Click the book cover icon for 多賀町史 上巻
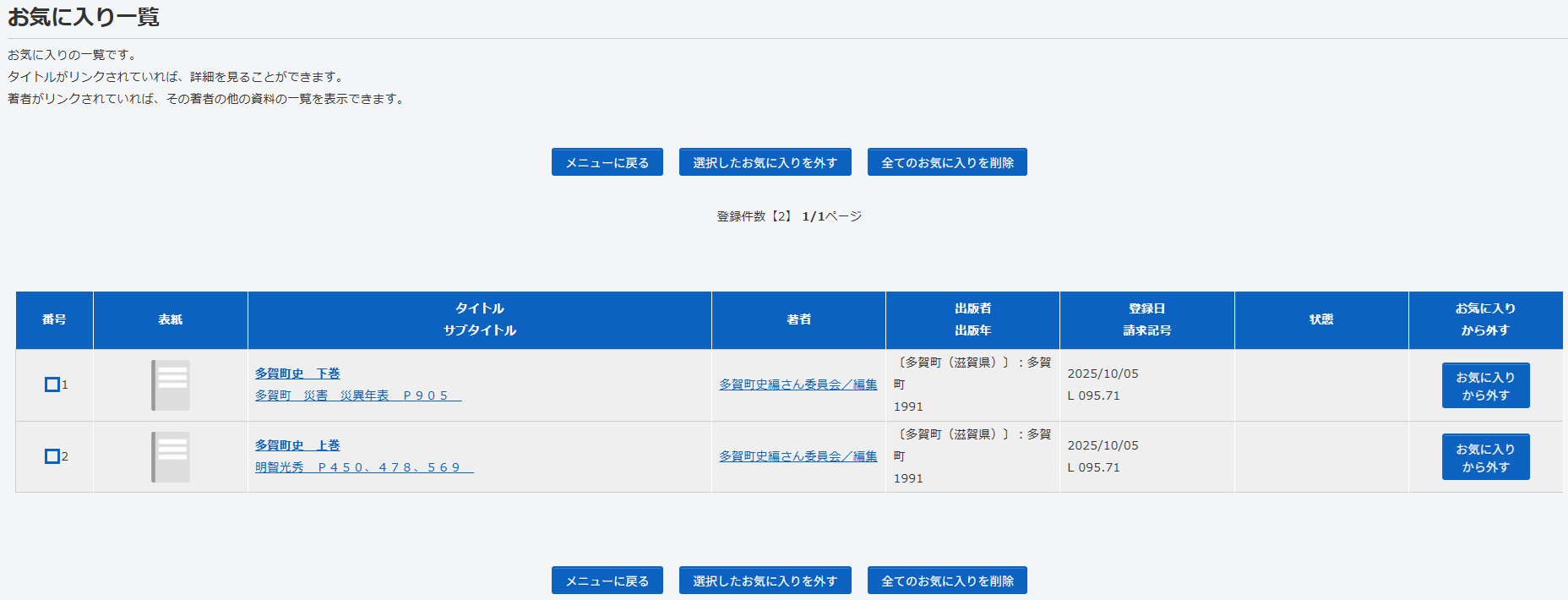 click(171, 457)
